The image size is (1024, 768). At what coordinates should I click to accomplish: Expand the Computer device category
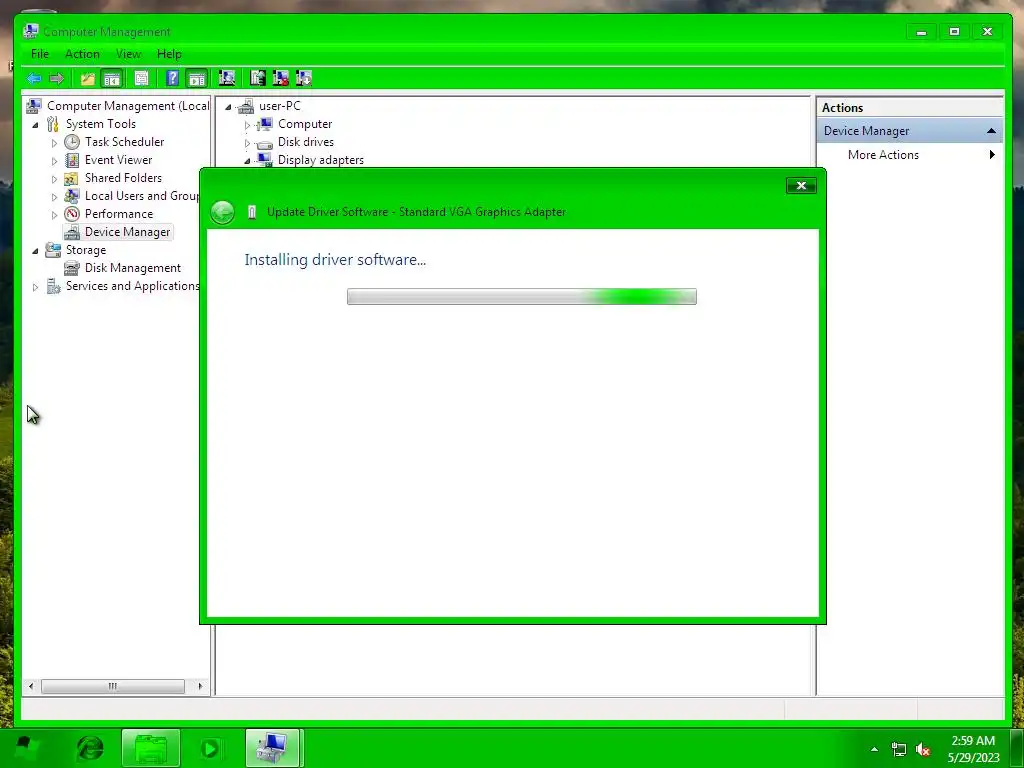(x=247, y=125)
